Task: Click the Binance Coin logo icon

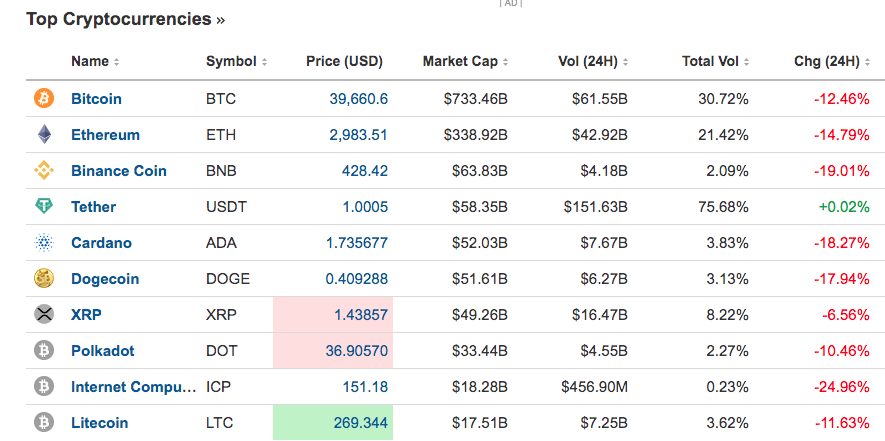Action: pos(43,171)
